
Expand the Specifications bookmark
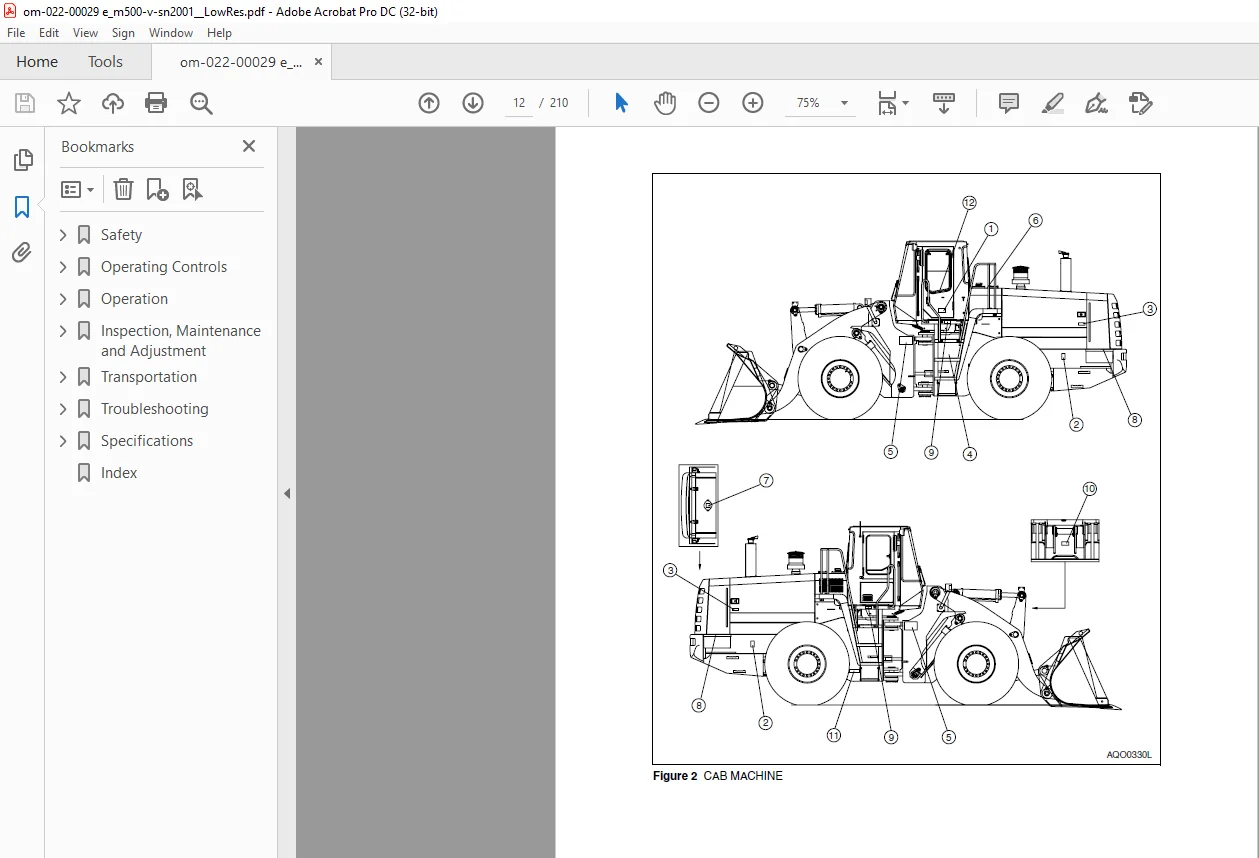click(x=63, y=441)
